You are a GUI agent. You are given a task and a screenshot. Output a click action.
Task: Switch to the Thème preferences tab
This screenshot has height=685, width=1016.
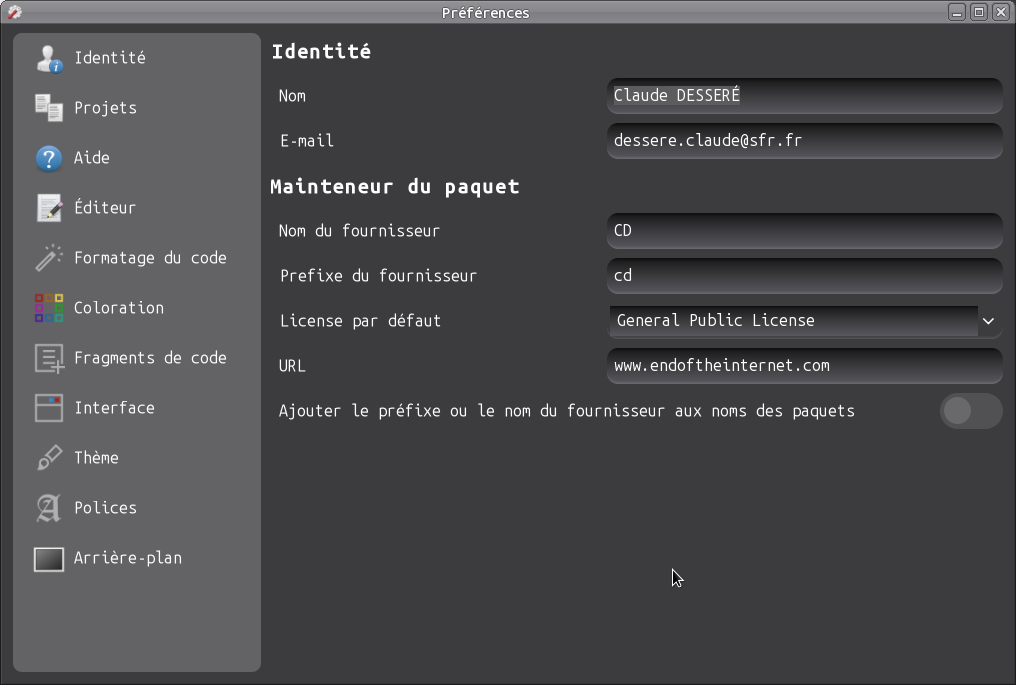[96, 458]
